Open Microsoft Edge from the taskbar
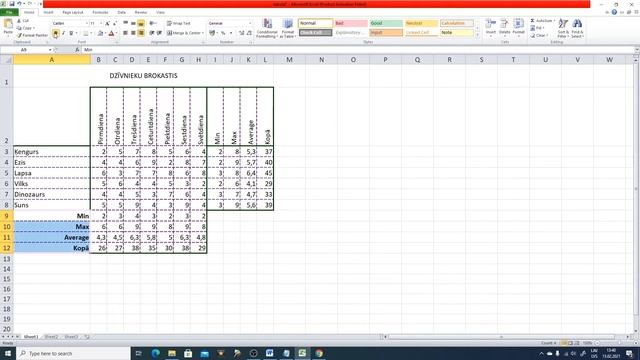Image resolution: width=640 pixels, height=360 pixels. click(156, 353)
